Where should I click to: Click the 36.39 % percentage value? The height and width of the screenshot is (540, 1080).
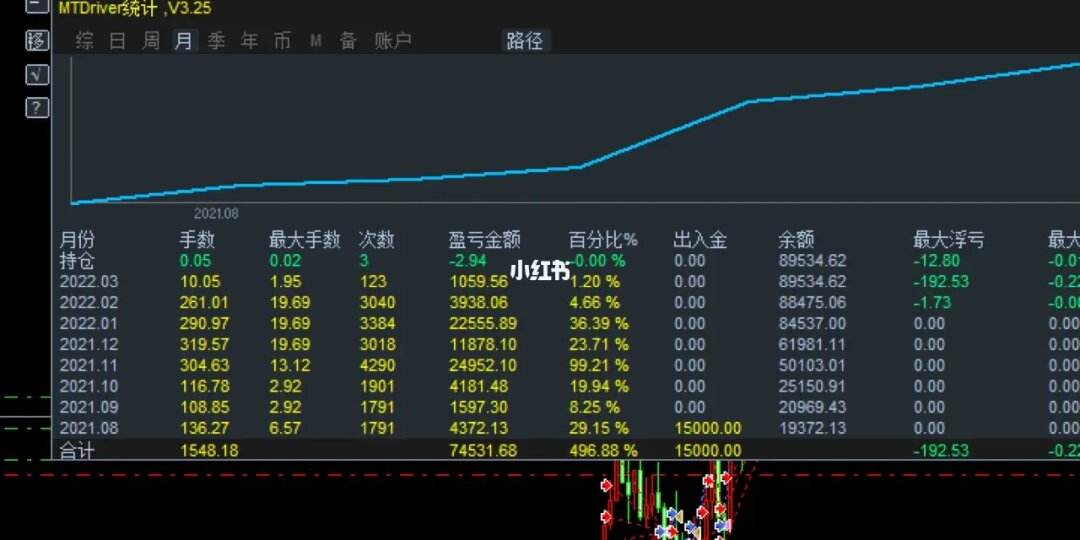[599, 324]
